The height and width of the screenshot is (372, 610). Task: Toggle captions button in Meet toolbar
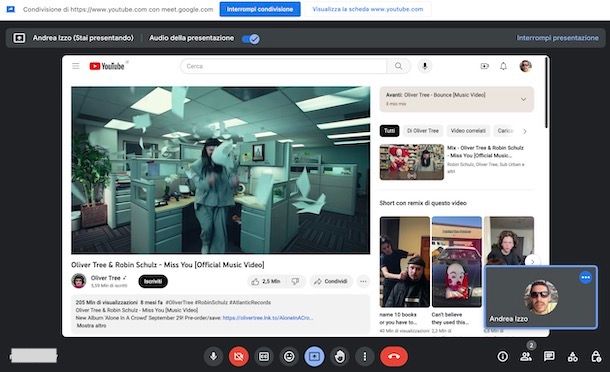[x=264, y=356]
